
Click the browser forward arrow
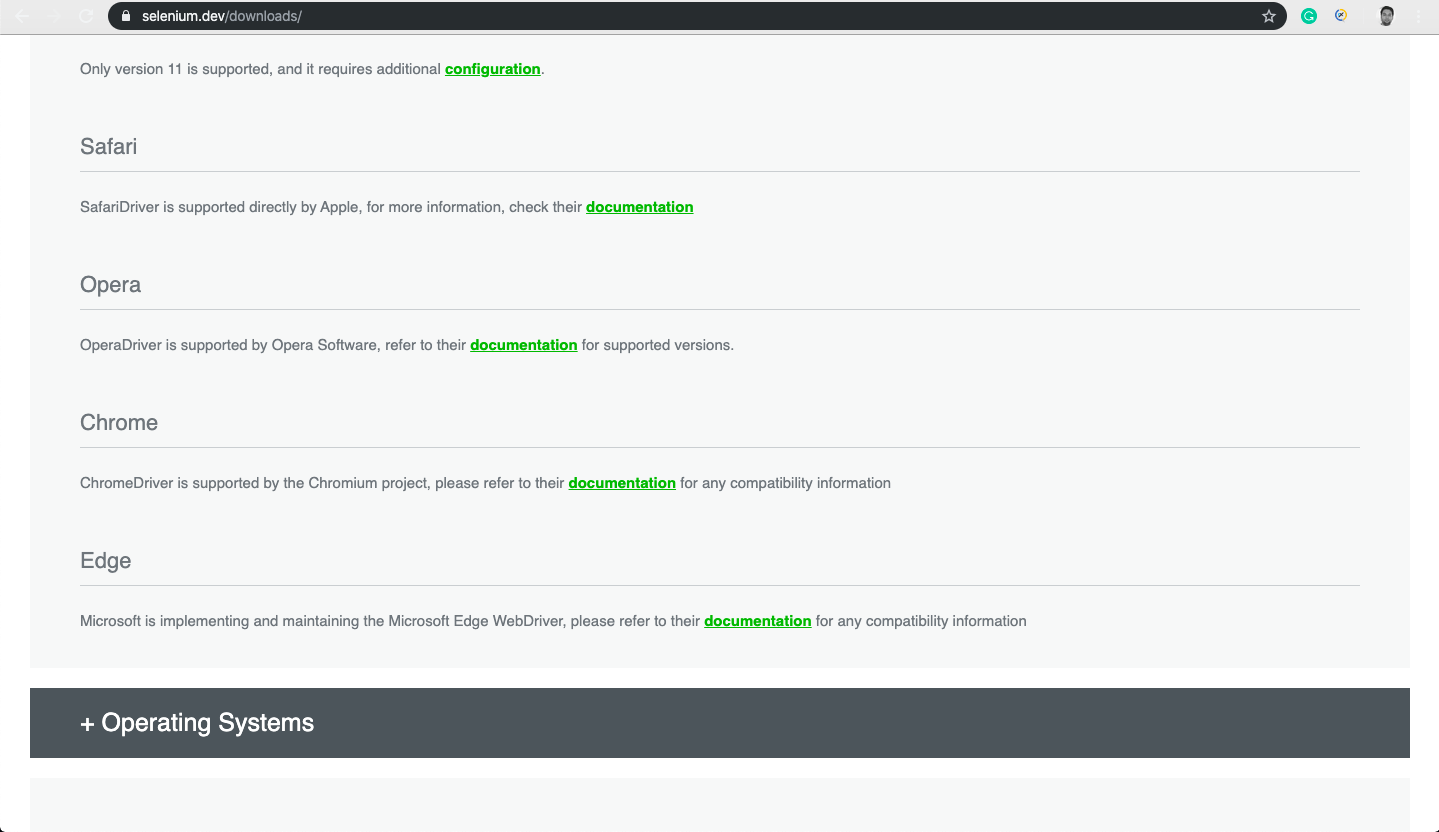pos(54,16)
